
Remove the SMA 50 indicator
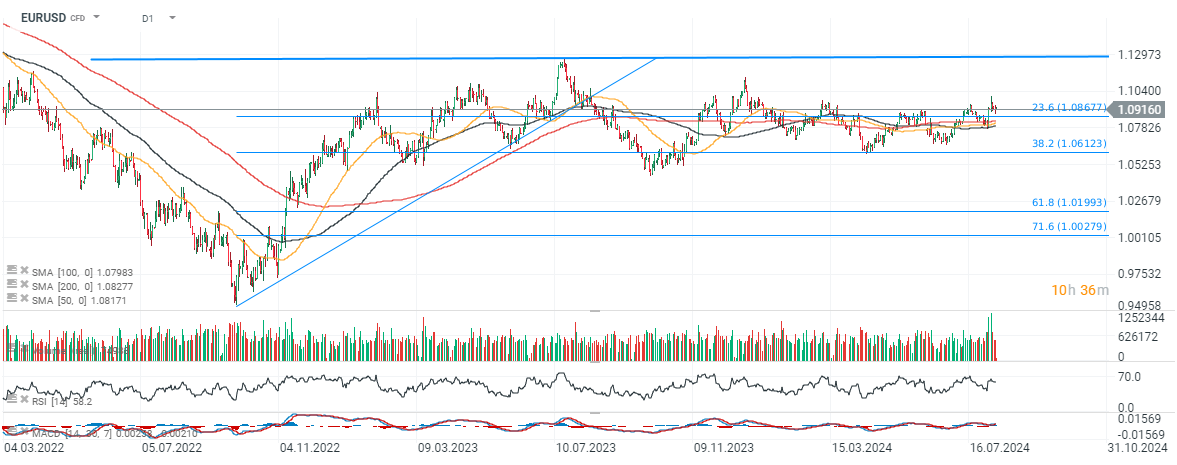coord(25,298)
